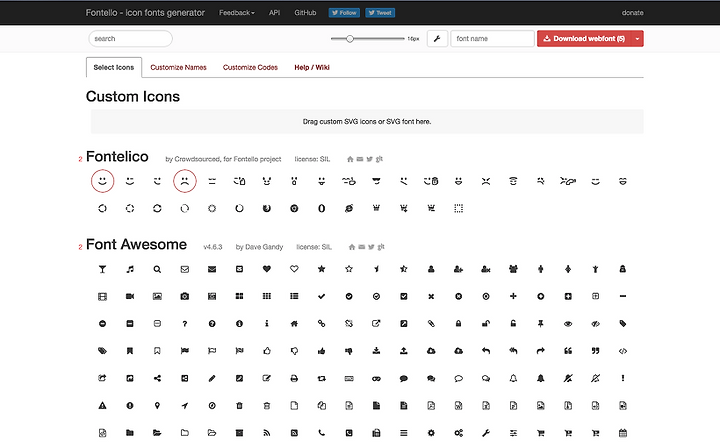Screen dimensions: 720x447
Task: Adjust the icon size slider handle
Action: pyautogui.click(x=350, y=39)
